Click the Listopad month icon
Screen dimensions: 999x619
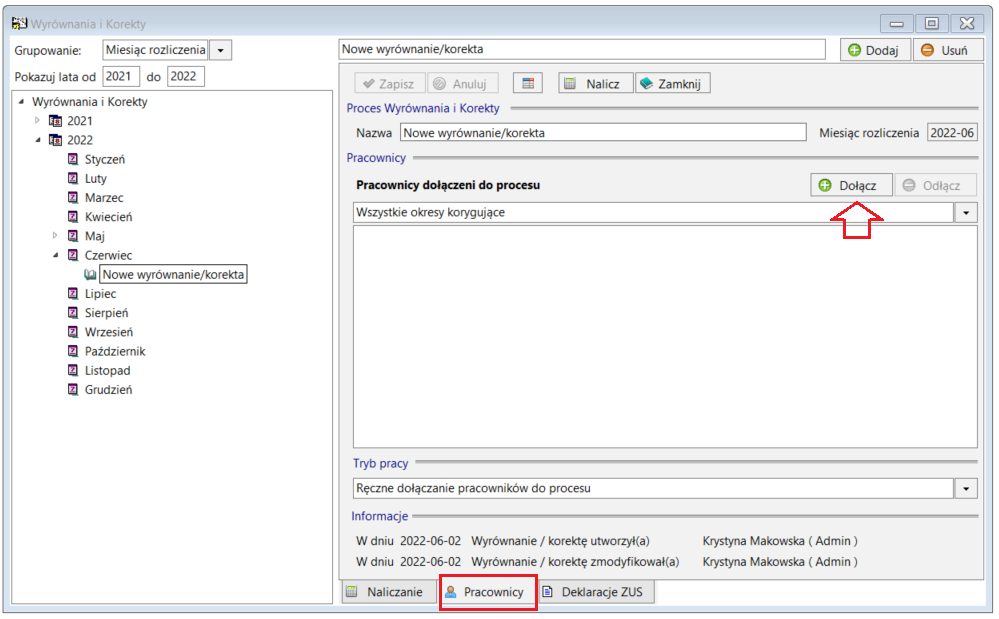click(73, 370)
